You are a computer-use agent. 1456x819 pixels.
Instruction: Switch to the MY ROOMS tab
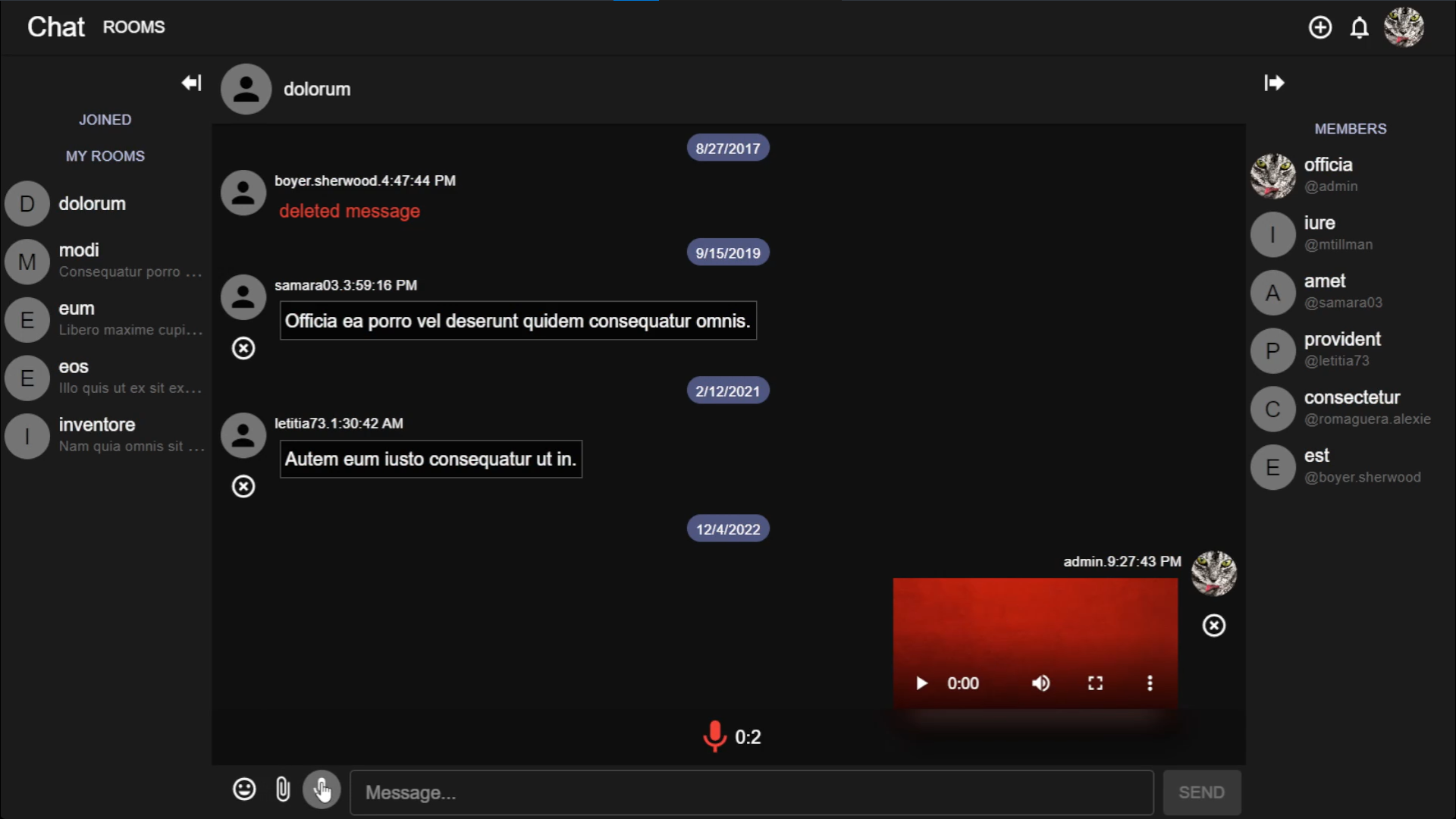click(105, 156)
